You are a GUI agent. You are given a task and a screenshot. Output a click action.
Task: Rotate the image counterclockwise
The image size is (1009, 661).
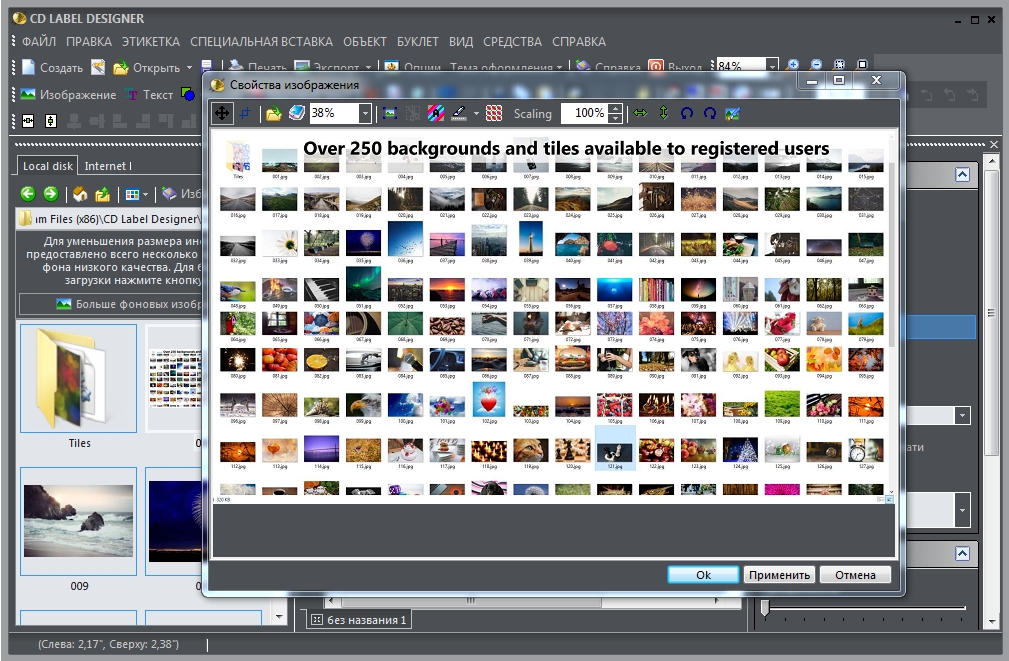tap(687, 113)
